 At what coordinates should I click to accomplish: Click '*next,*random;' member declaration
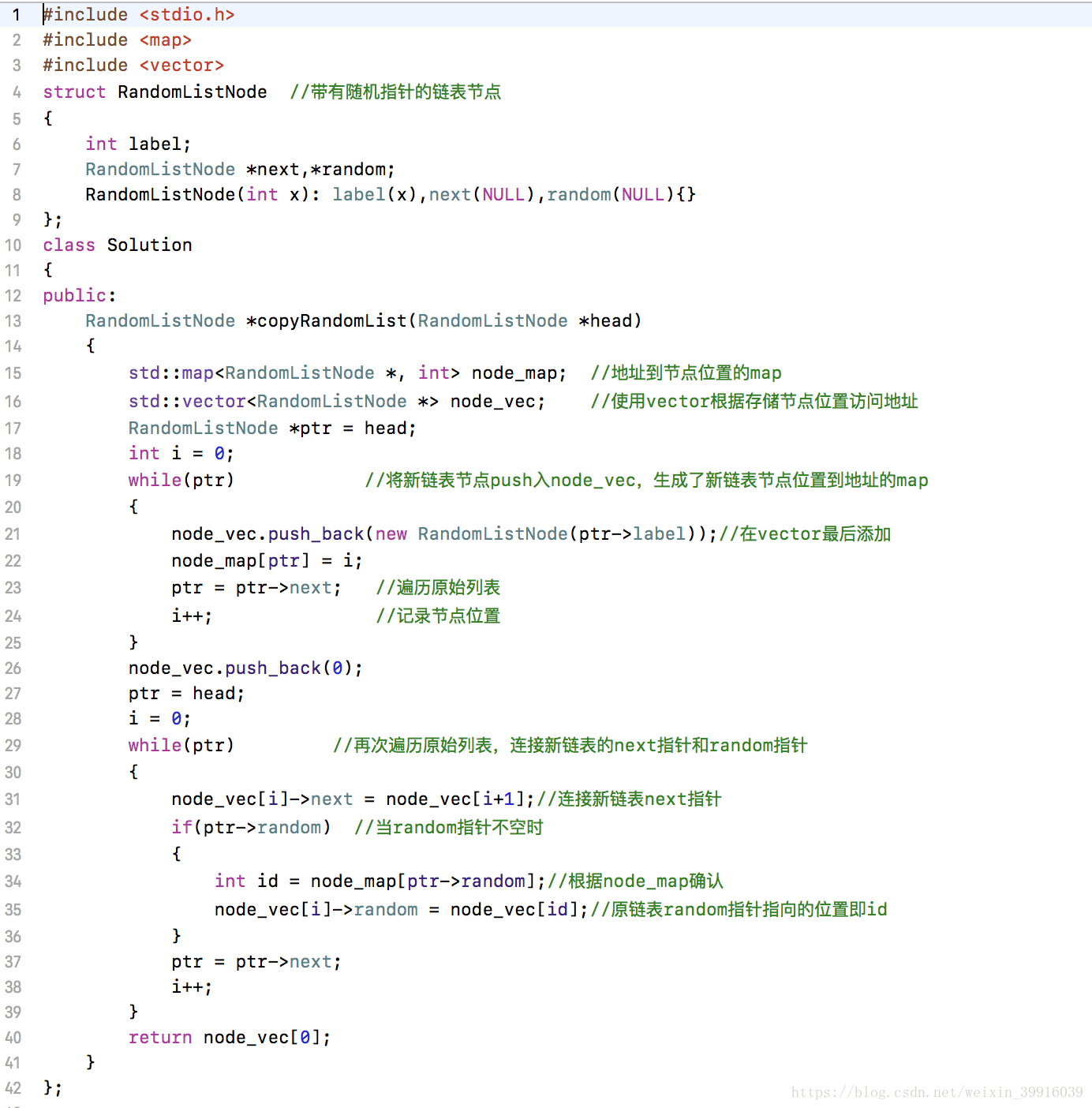click(x=320, y=170)
